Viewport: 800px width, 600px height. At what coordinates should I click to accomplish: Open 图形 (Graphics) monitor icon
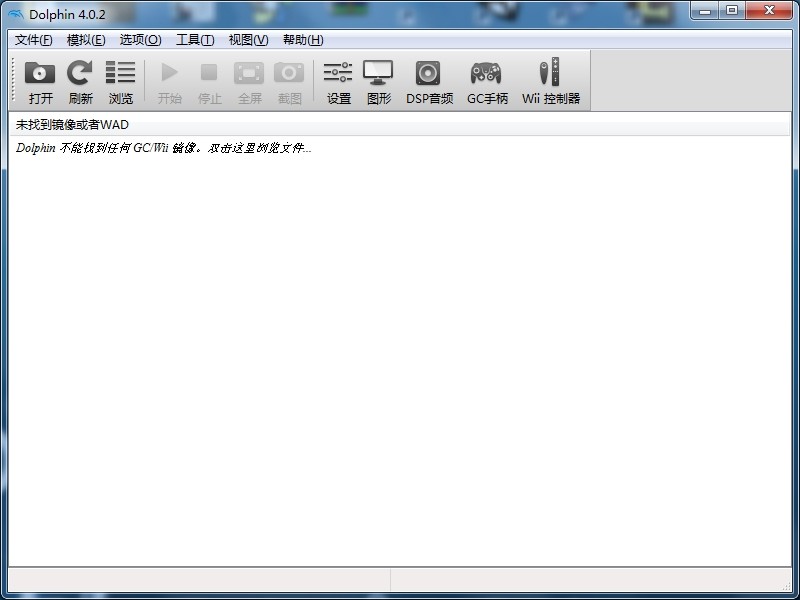pyautogui.click(x=378, y=73)
